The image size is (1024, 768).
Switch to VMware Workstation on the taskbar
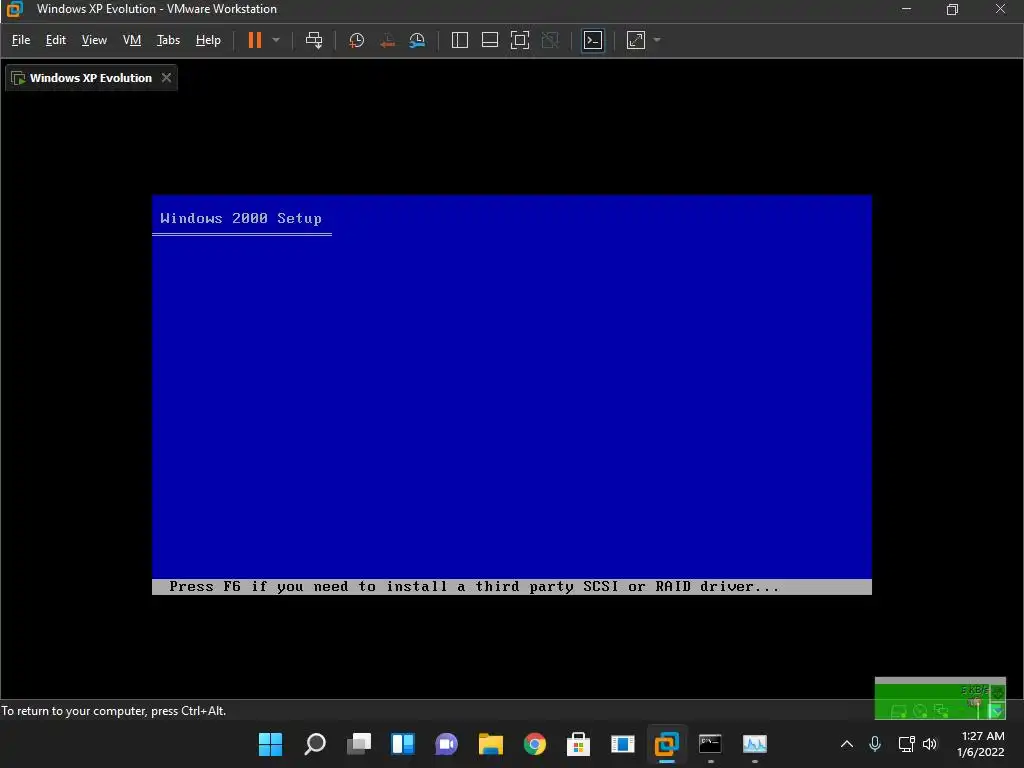click(x=667, y=744)
